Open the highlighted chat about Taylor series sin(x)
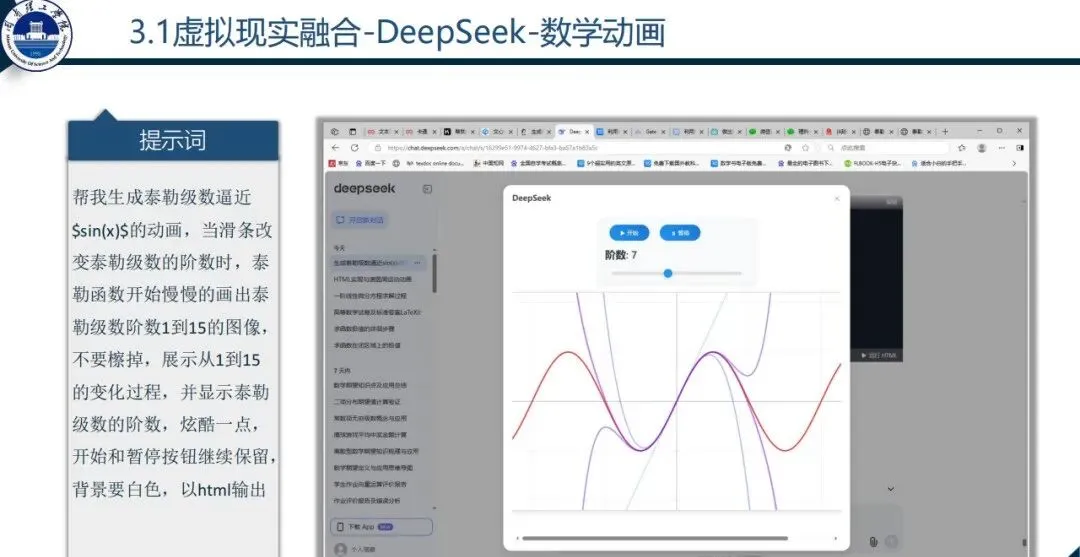The height and width of the screenshot is (557, 1080). 379,262
